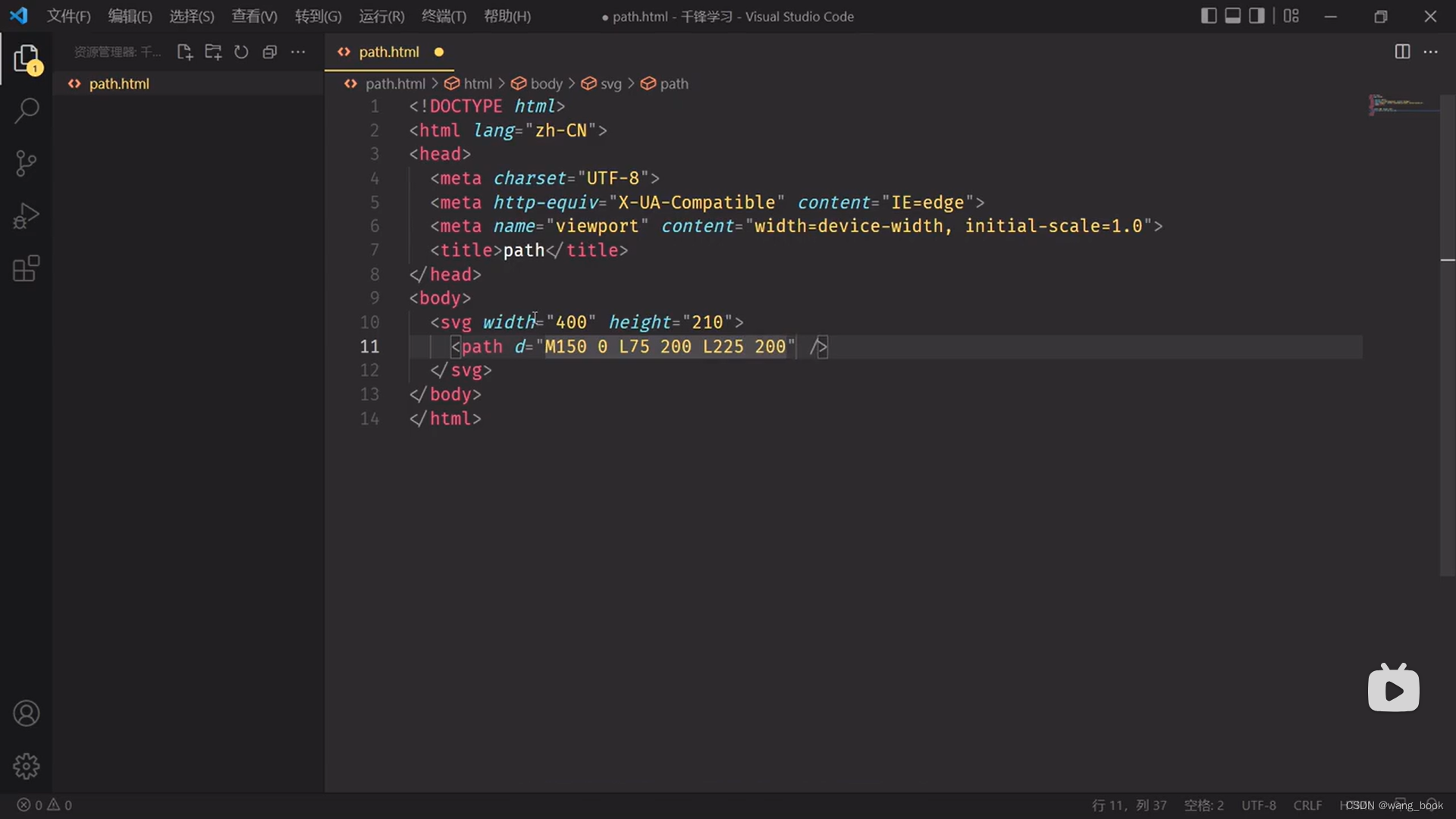
Task: Refresh the explorer file list
Action: 241,52
